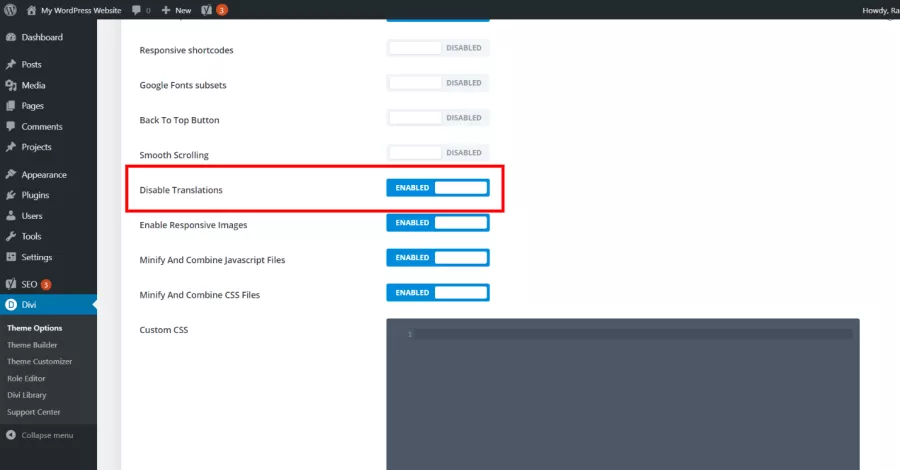The height and width of the screenshot is (470, 900).
Task: Turn off the Disable Translations switch
Action: pyautogui.click(x=438, y=188)
